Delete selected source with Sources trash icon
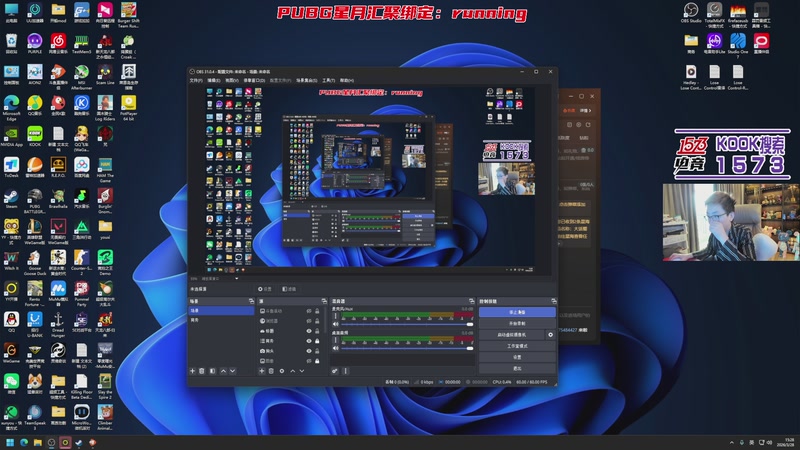Viewport: 800px width, 450px height. pos(271,371)
